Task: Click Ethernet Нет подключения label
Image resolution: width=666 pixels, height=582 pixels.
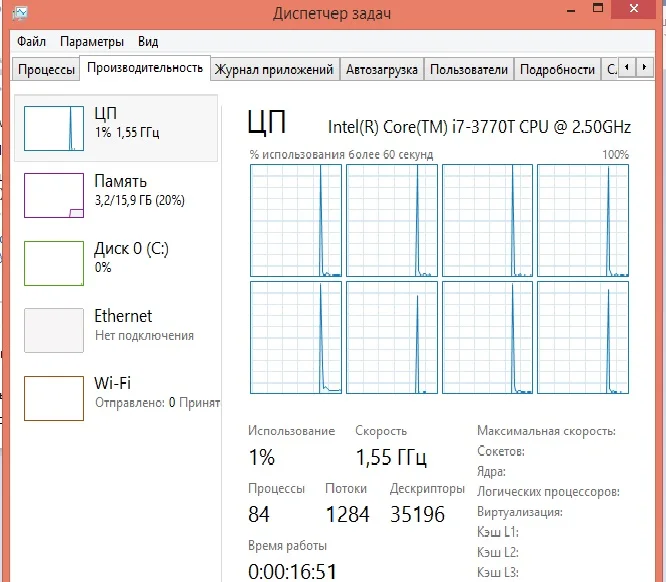Action: [144, 325]
